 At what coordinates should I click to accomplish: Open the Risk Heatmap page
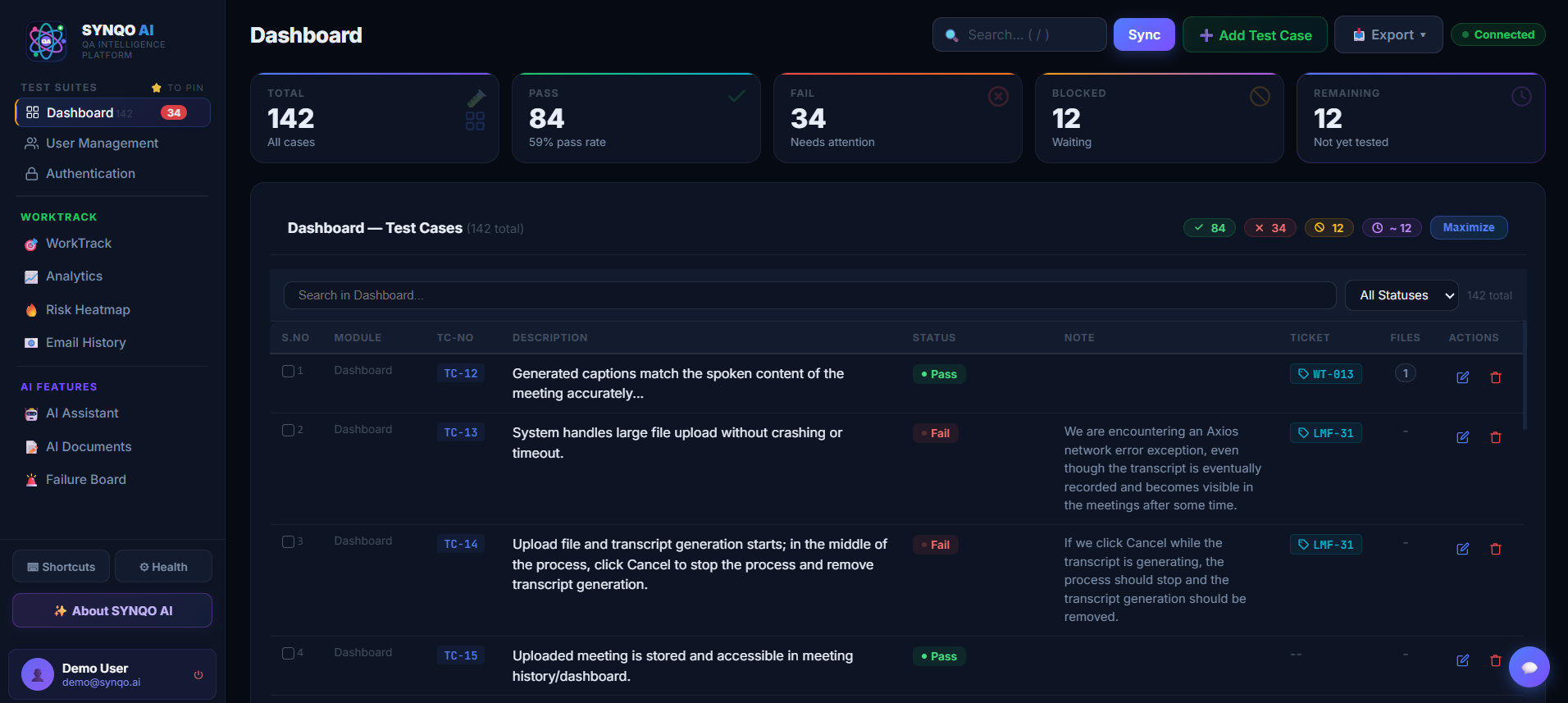point(112,310)
